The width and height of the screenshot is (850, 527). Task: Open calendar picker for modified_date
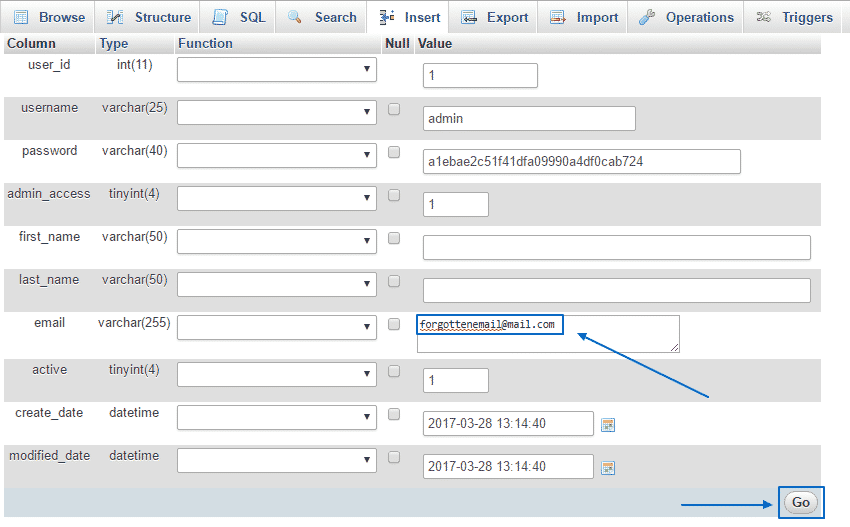point(608,468)
